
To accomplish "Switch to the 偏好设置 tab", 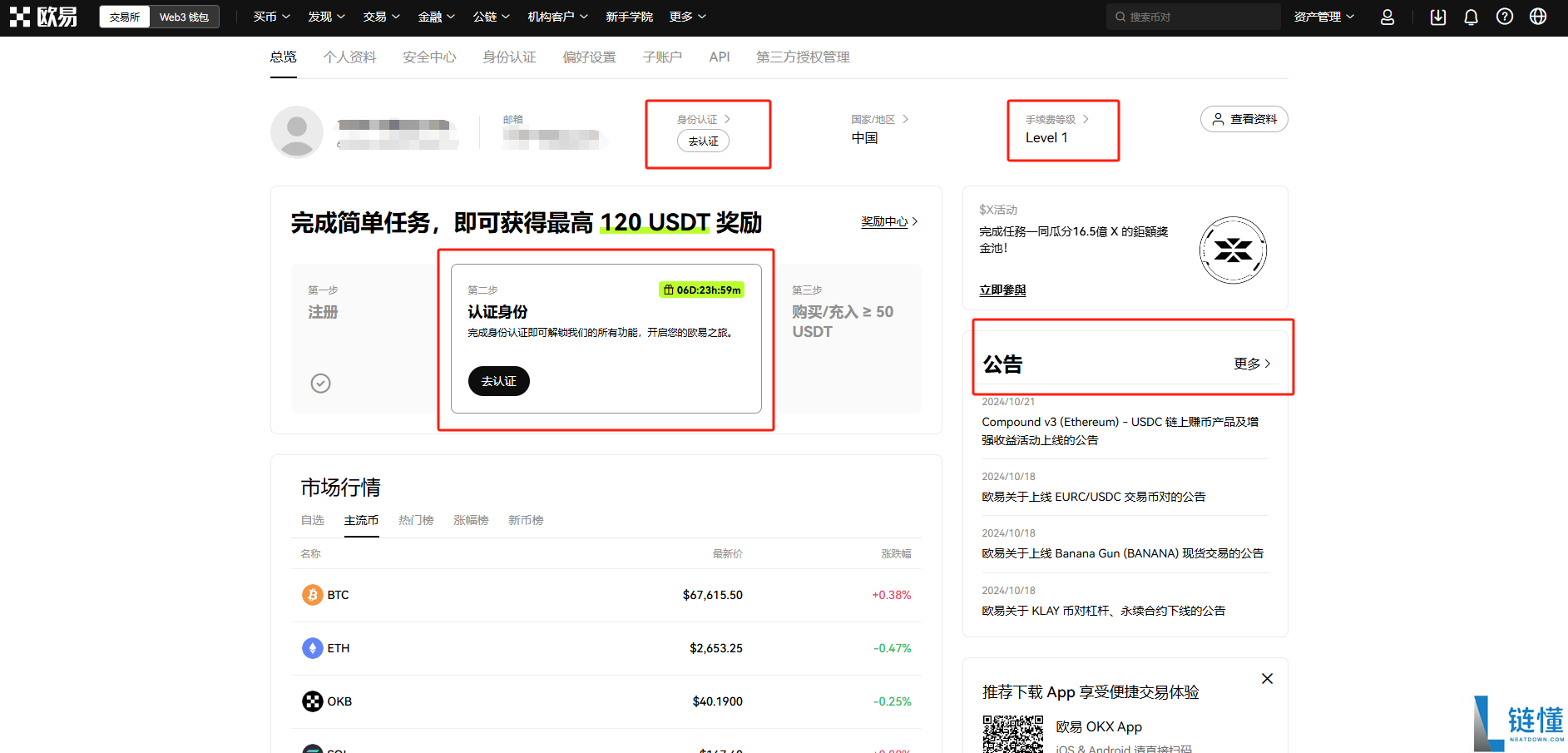I will point(590,57).
